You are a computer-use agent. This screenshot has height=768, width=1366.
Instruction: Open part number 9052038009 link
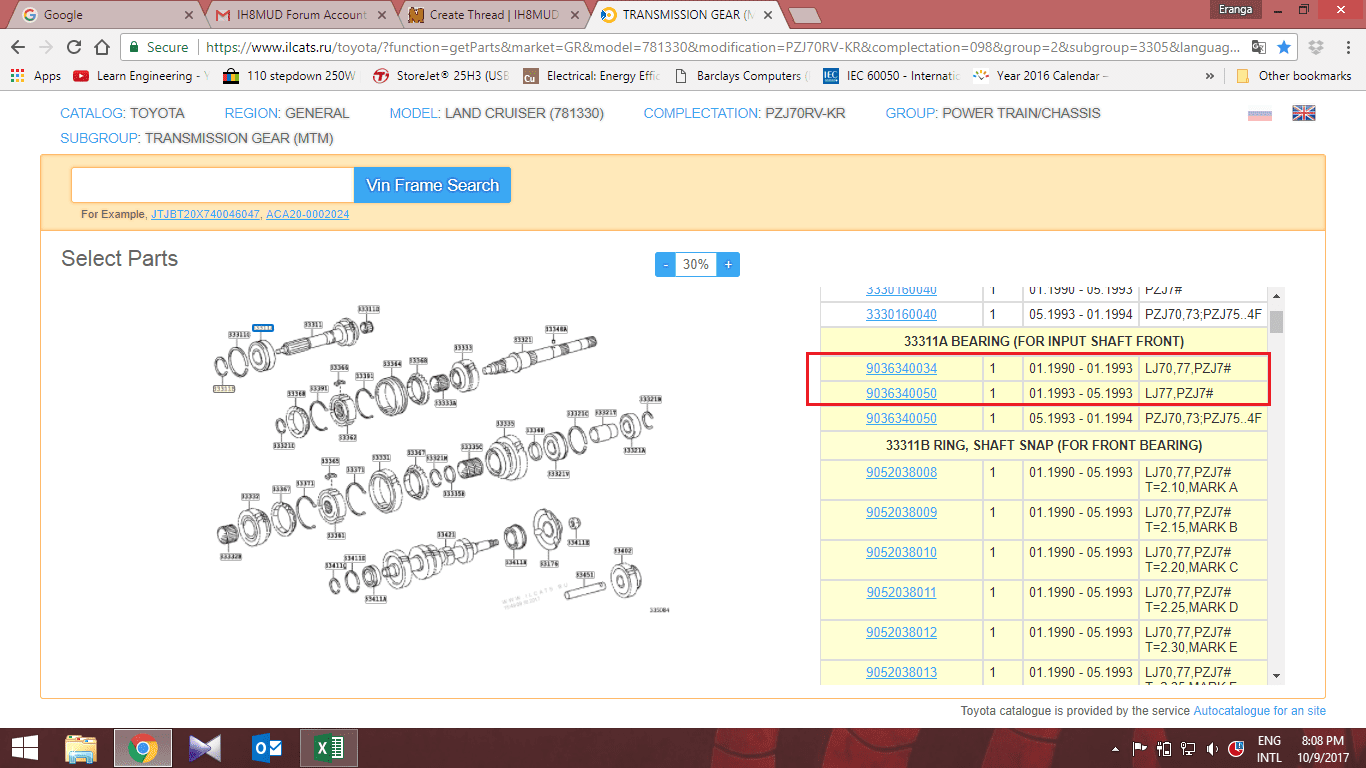(901, 512)
